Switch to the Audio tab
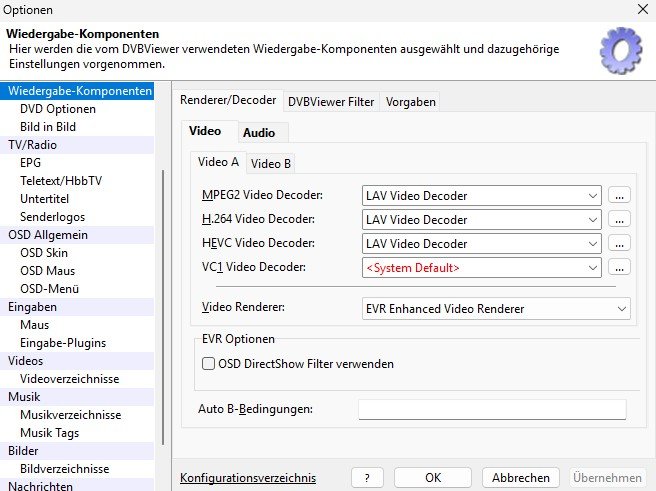 click(259, 132)
